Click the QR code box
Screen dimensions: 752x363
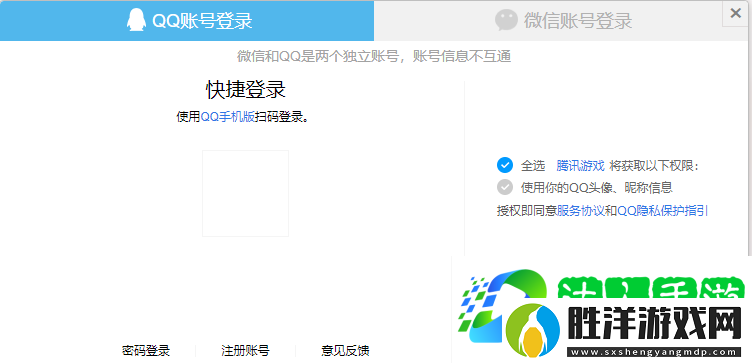coord(246,193)
